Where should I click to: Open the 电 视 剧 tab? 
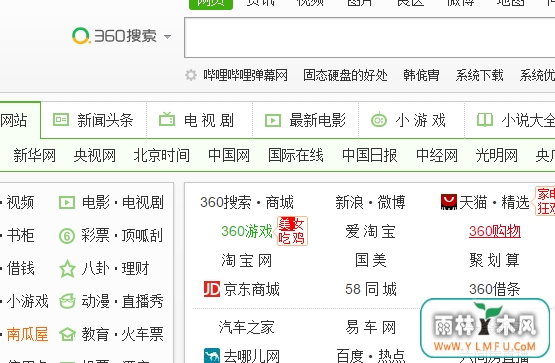click(209, 120)
